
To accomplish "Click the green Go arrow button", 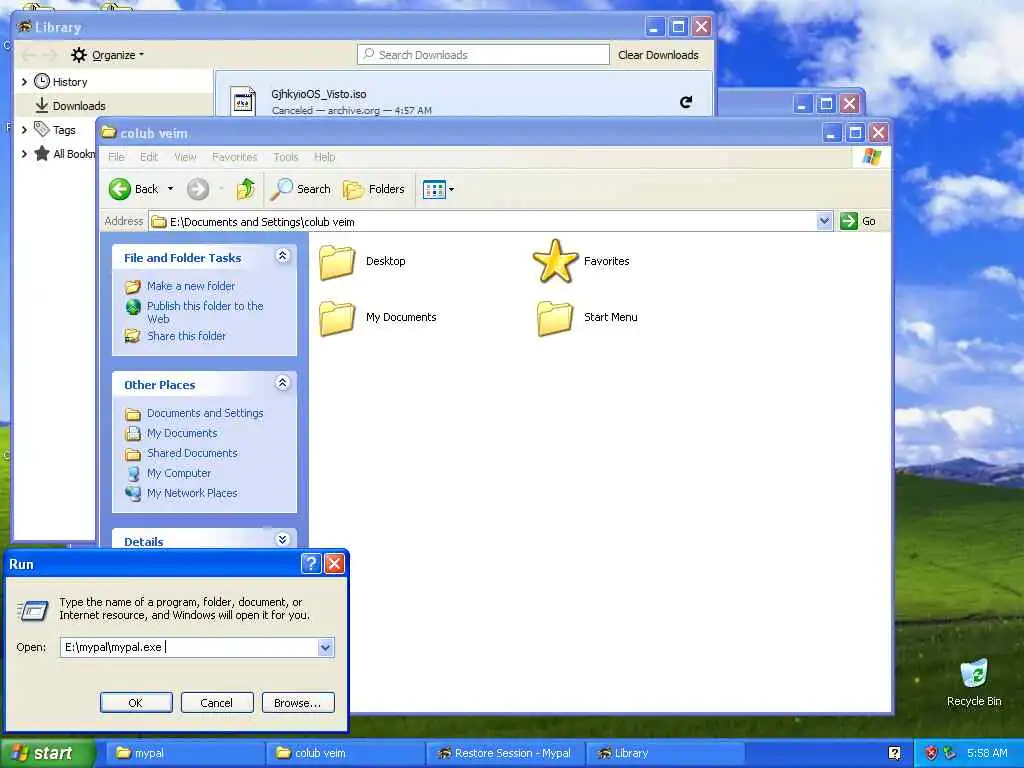I will click(848, 221).
